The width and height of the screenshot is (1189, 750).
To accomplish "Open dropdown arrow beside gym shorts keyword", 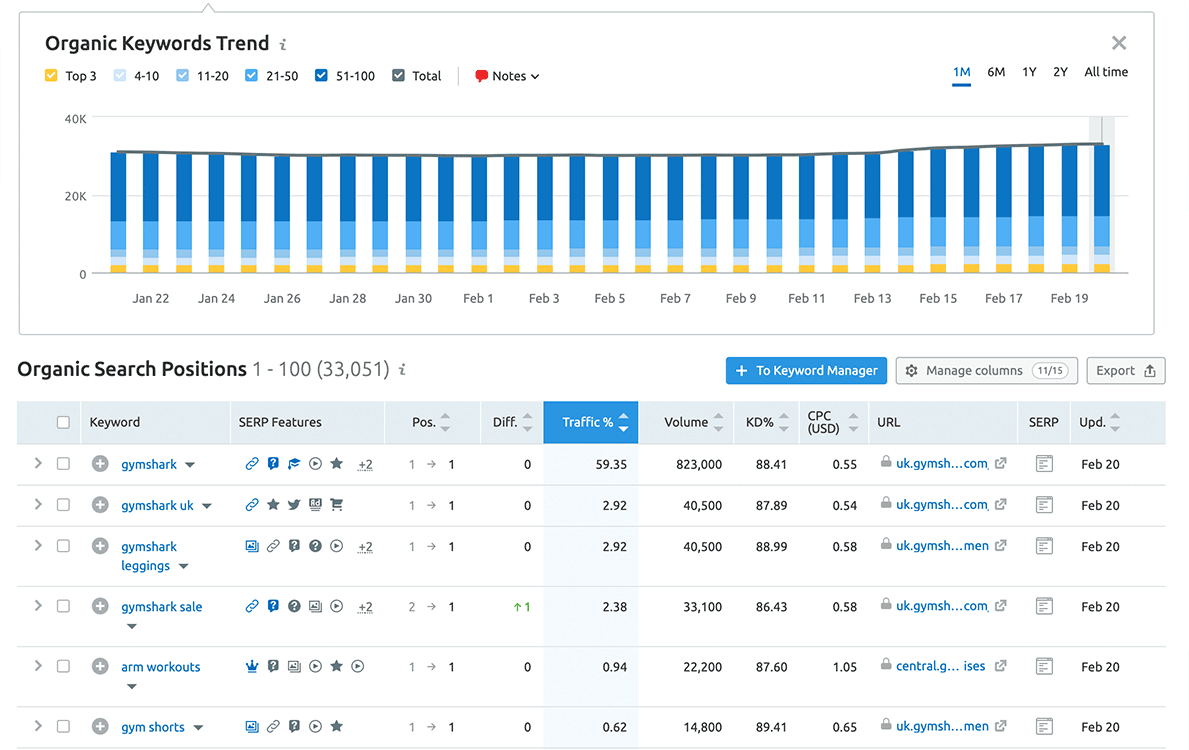I will click(x=198, y=728).
